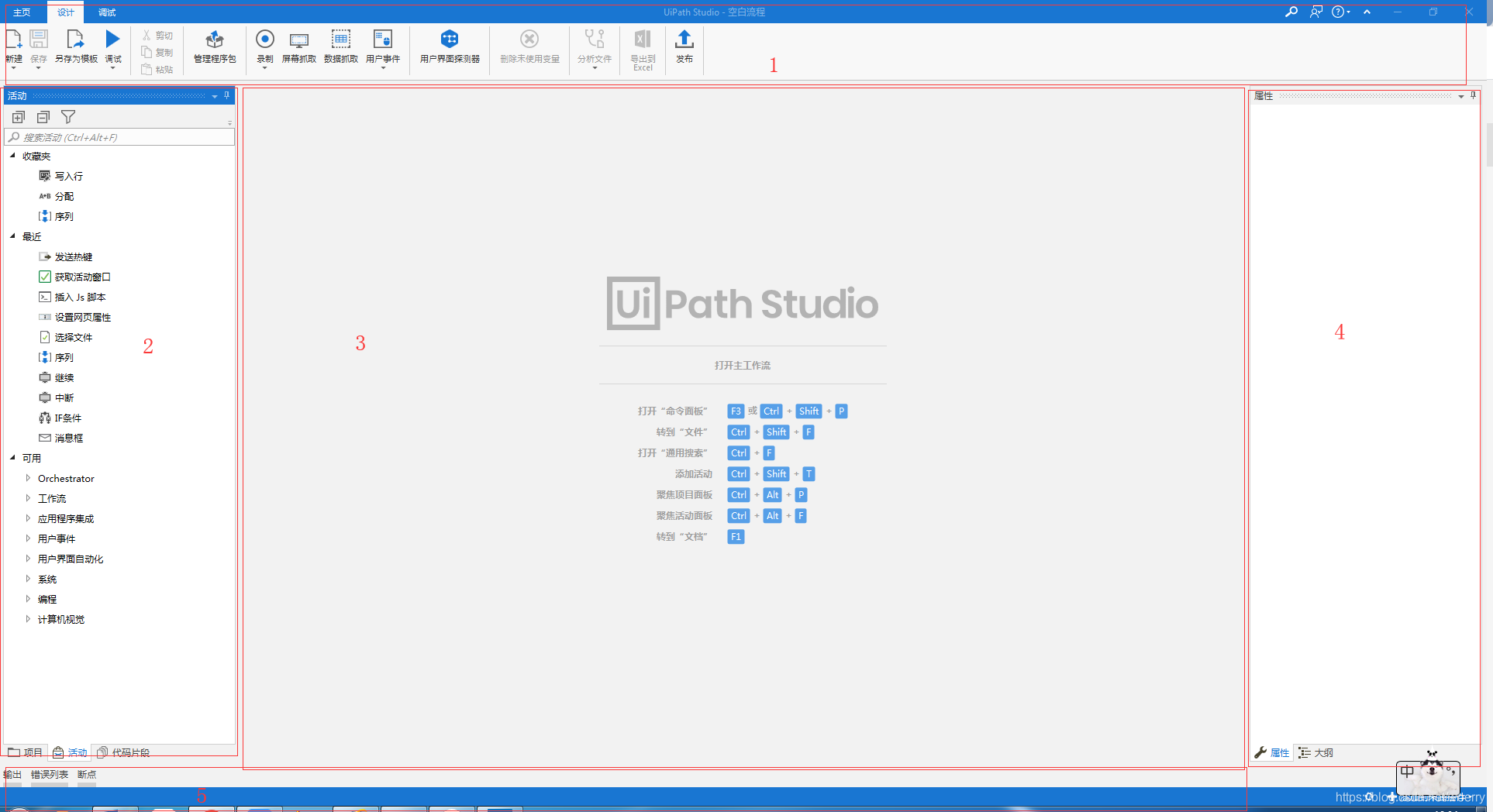Click the Debug (调试) play icon
The width and height of the screenshot is (1493, 812).
tap(113, 39)
